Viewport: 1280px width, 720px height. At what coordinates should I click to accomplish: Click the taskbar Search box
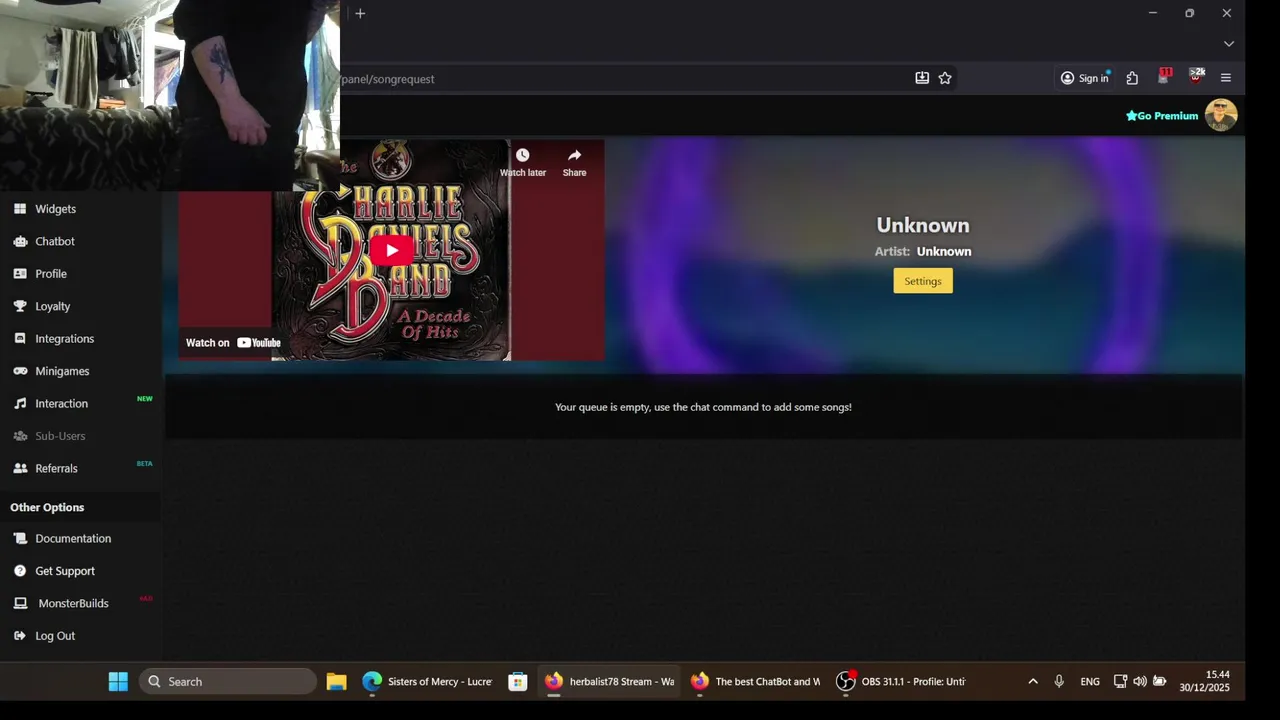coord(228,682)
